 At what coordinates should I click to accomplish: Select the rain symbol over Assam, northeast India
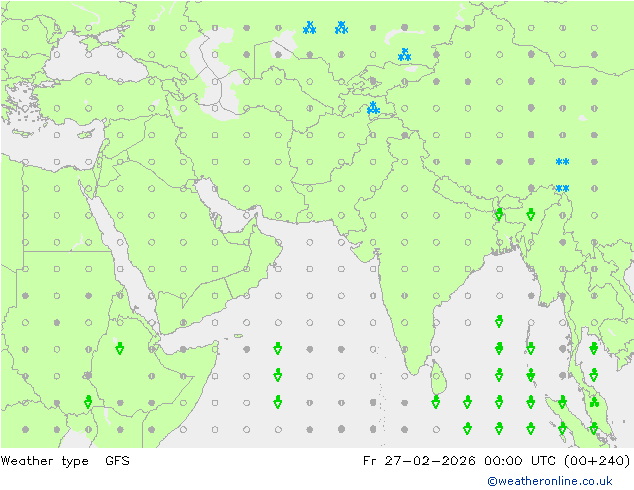tap(530, 214)
